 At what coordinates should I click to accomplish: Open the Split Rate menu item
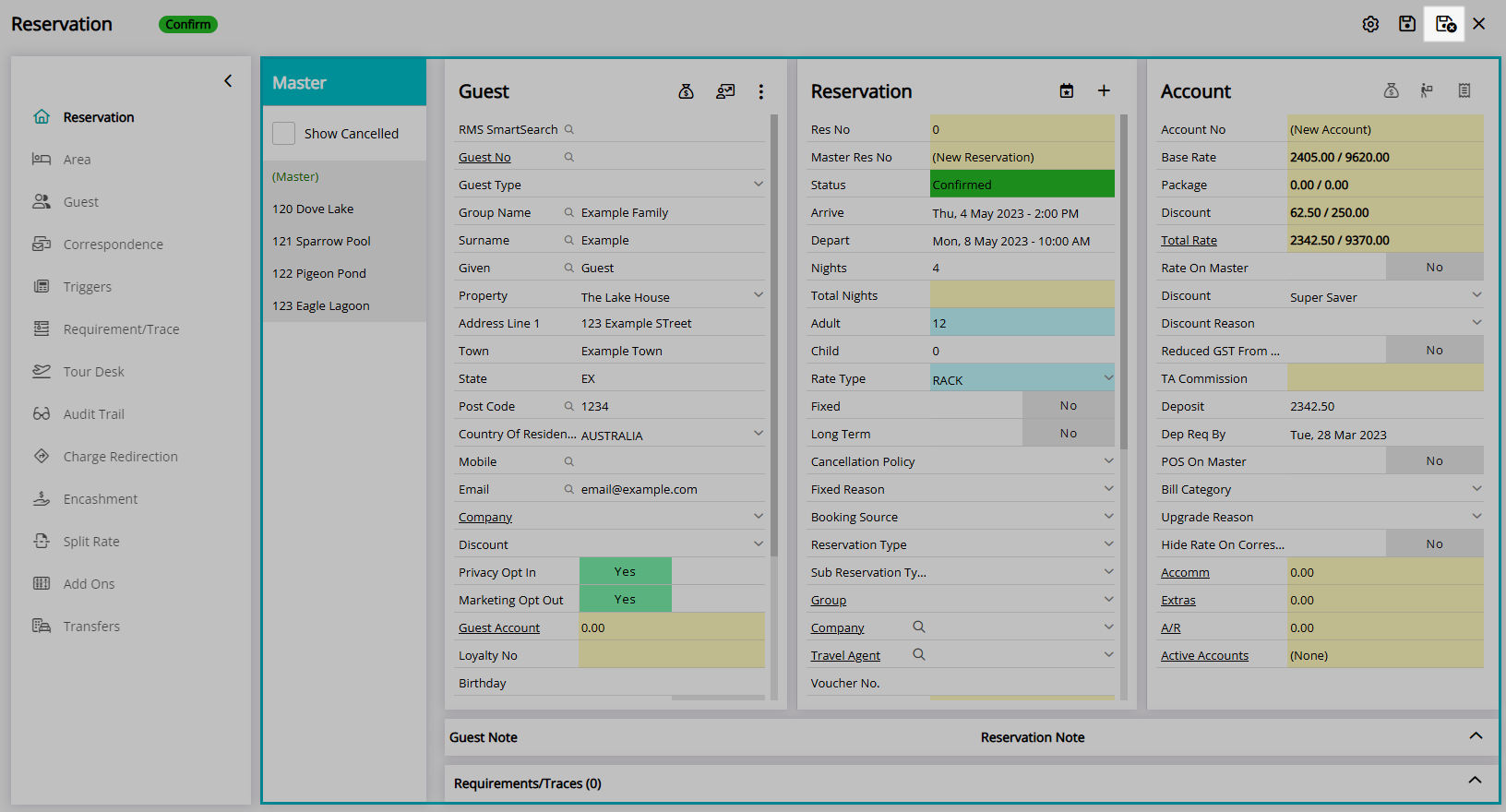coord(91,542)
